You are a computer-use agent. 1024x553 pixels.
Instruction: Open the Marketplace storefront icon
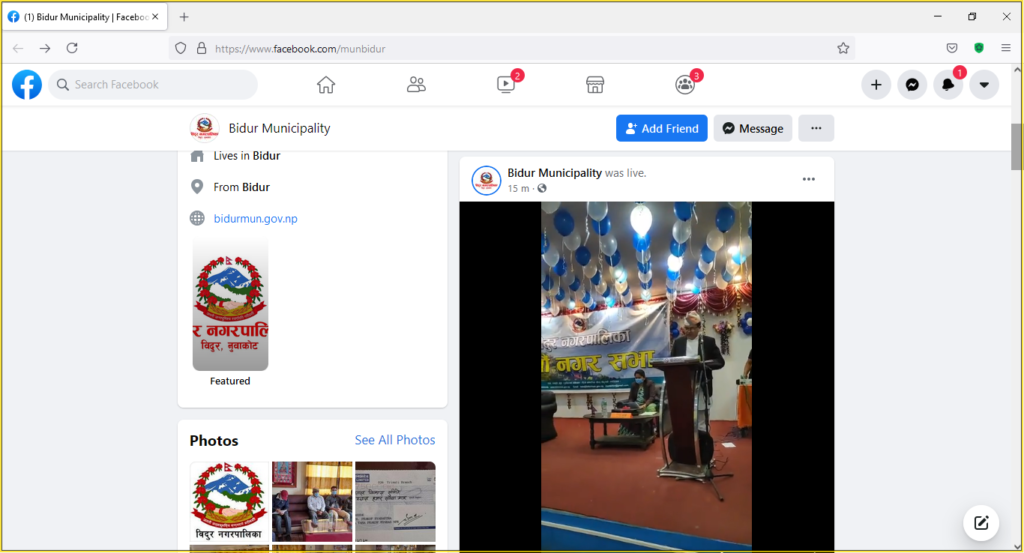coord(595,85)
